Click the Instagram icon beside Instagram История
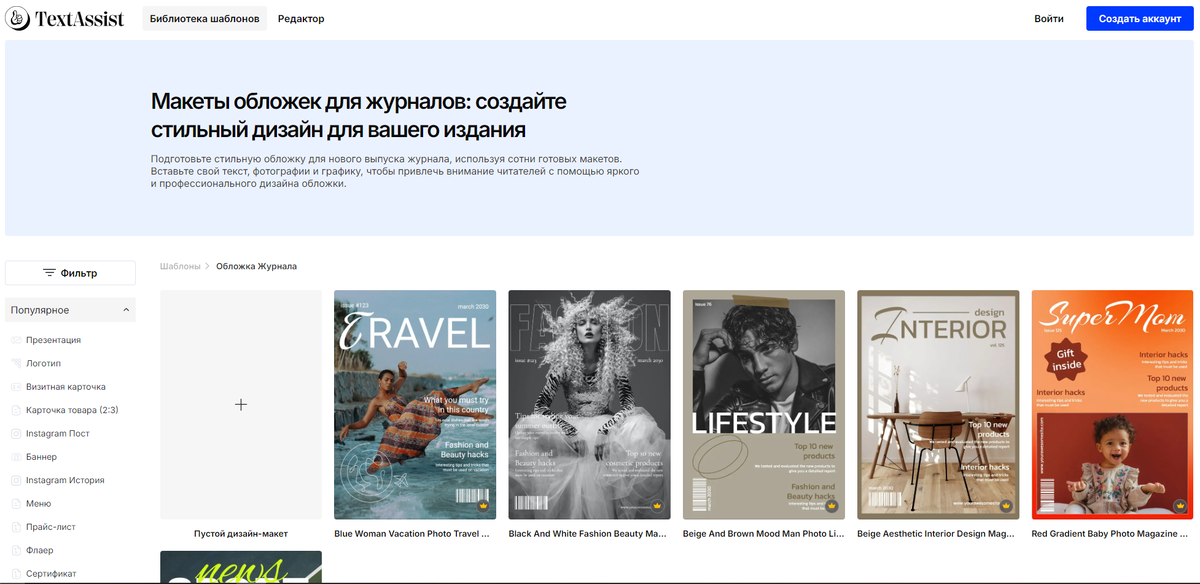 click(16, 480)
